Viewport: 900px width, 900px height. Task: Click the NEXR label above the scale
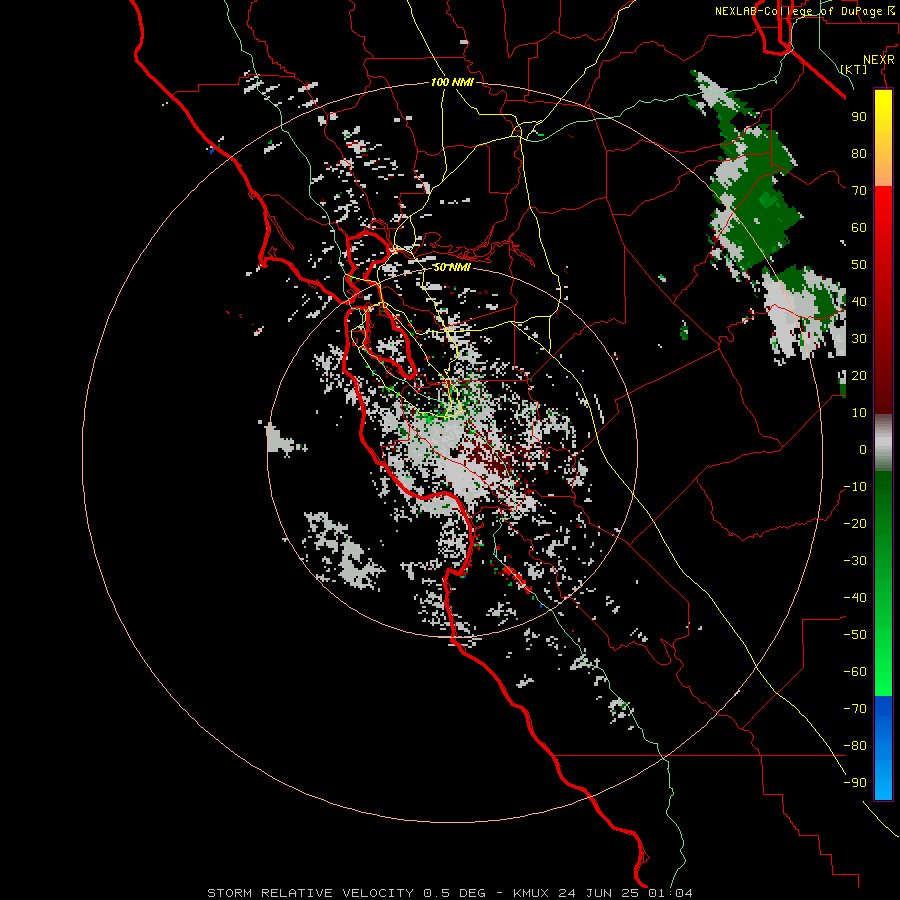tap(878, 60)
